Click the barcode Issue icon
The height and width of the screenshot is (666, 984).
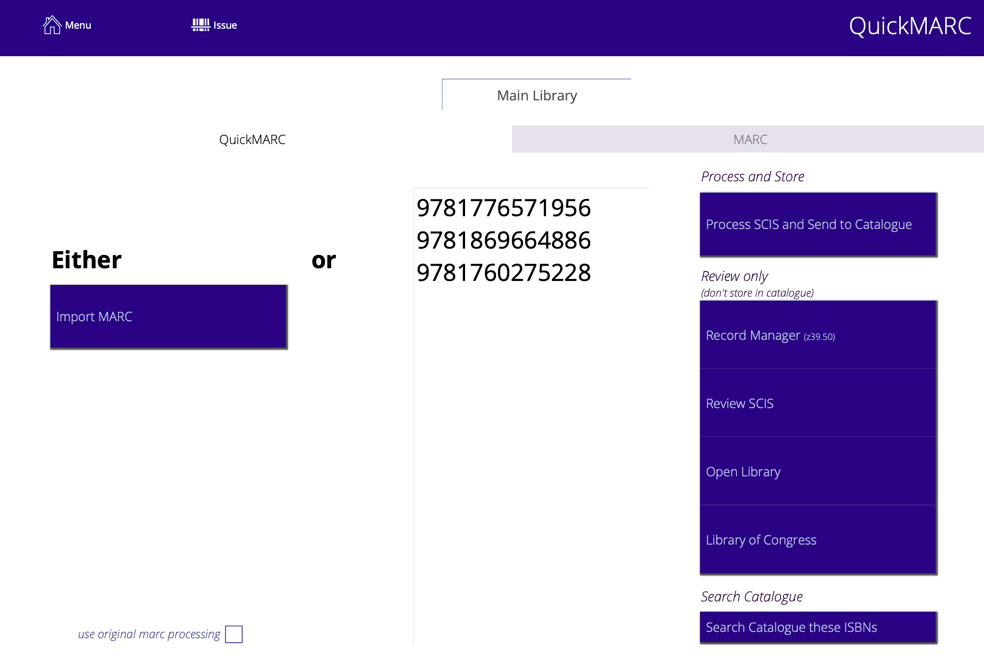[x=201, y=25]
